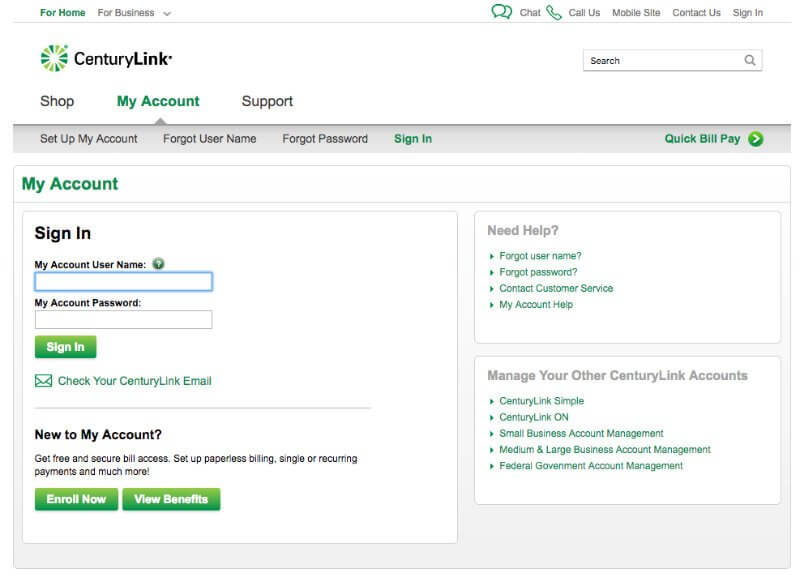Open the Forgot user name? help link
This screenshot has height=577, width=800.
pos(540,256)
